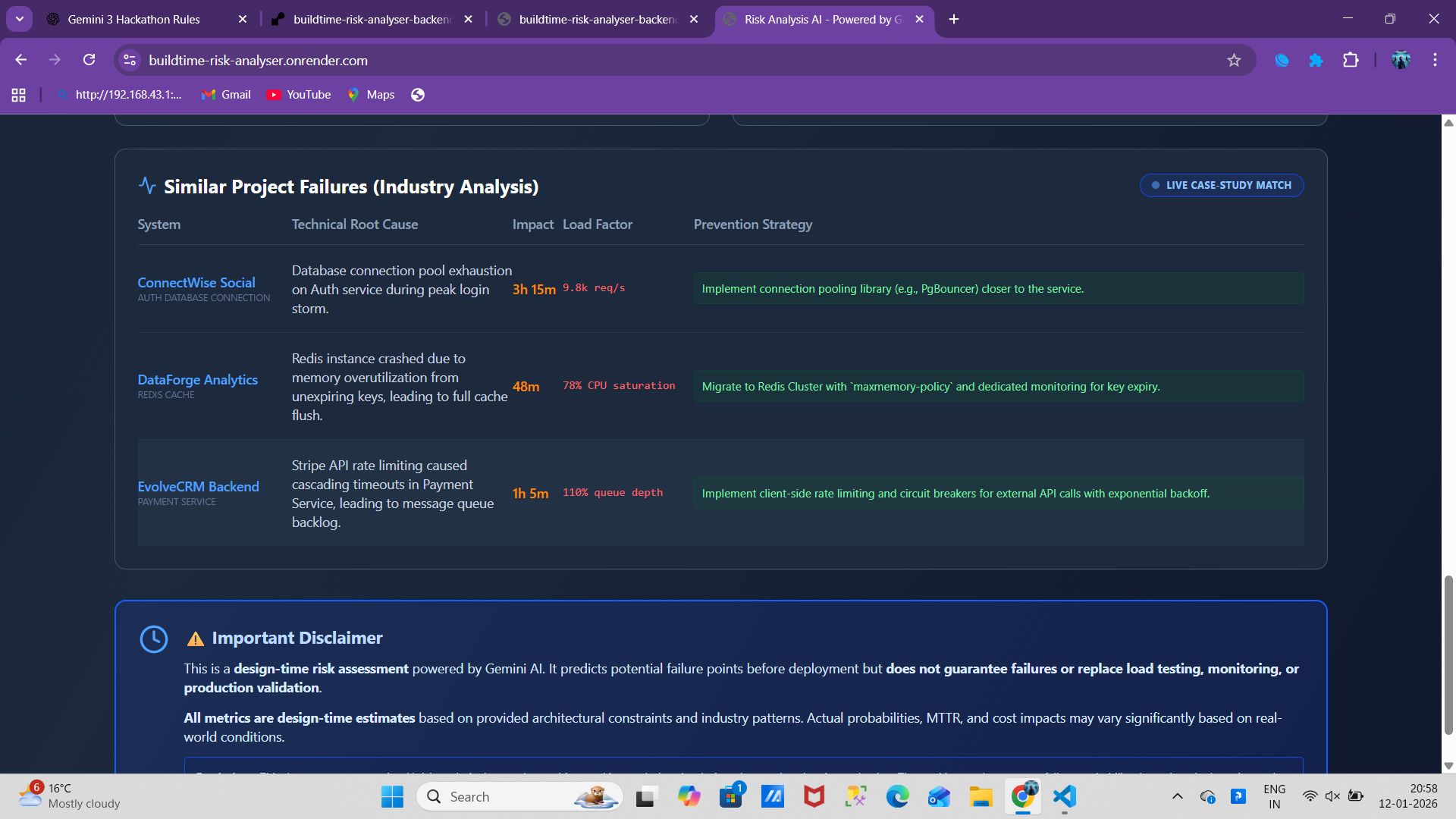Expand the tab search dropdown arrow
The width and height of the screenshot is (1456, 819).
[20, 19]
